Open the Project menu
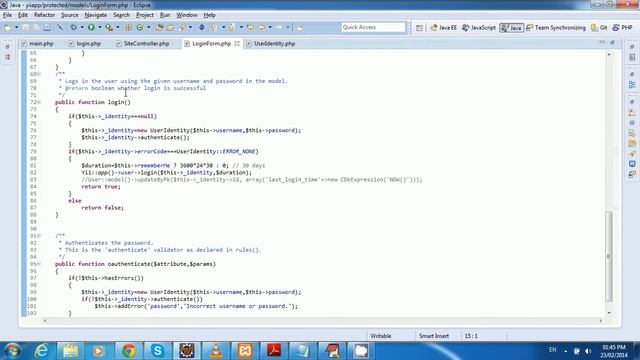The height and width of the screenshot is (360, 640). 145,15
